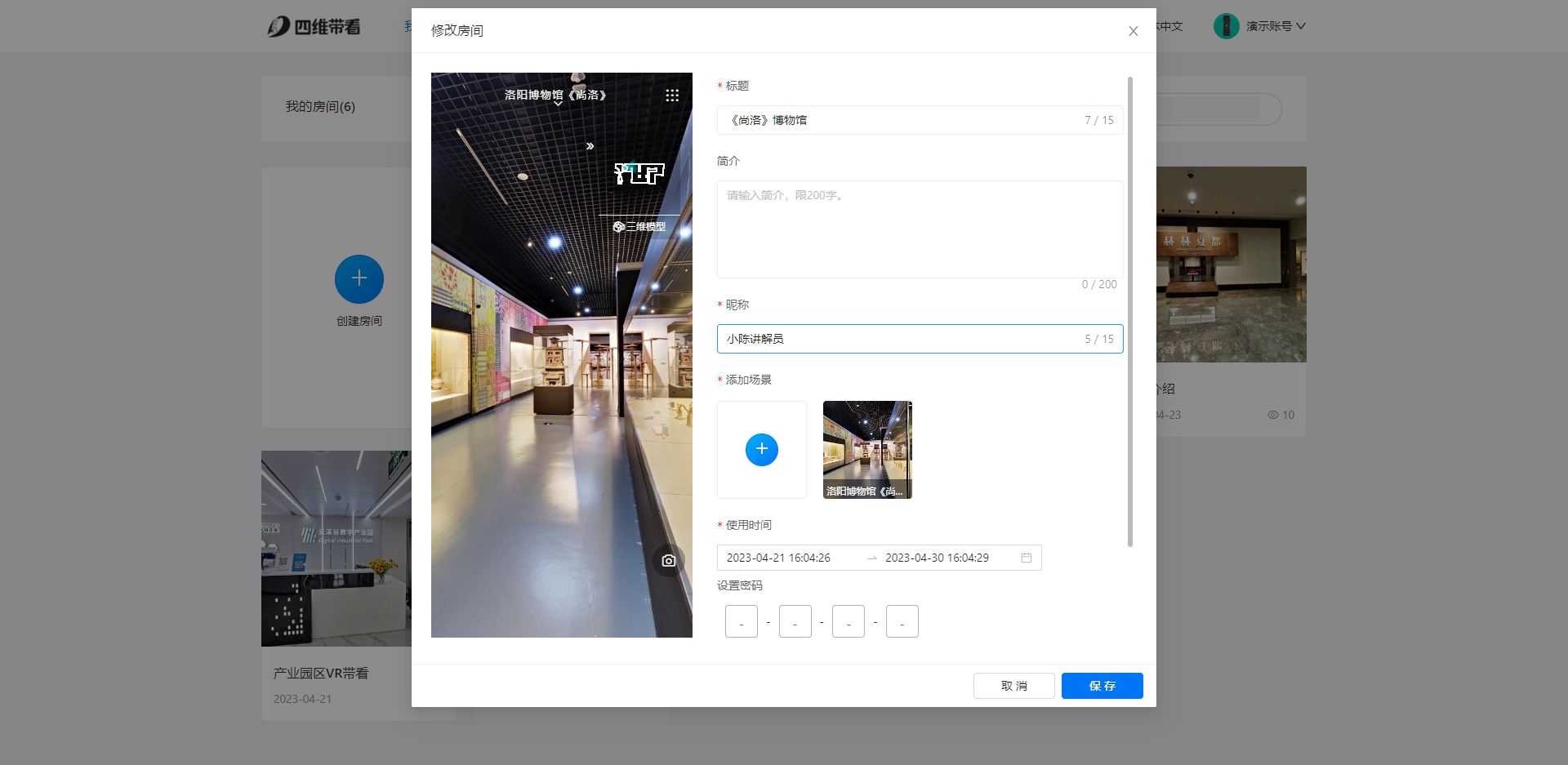The height and width of the screenshot is (765, 1568).
Task: Click the end date 2023-04-30 field
Action: [937, 558]
